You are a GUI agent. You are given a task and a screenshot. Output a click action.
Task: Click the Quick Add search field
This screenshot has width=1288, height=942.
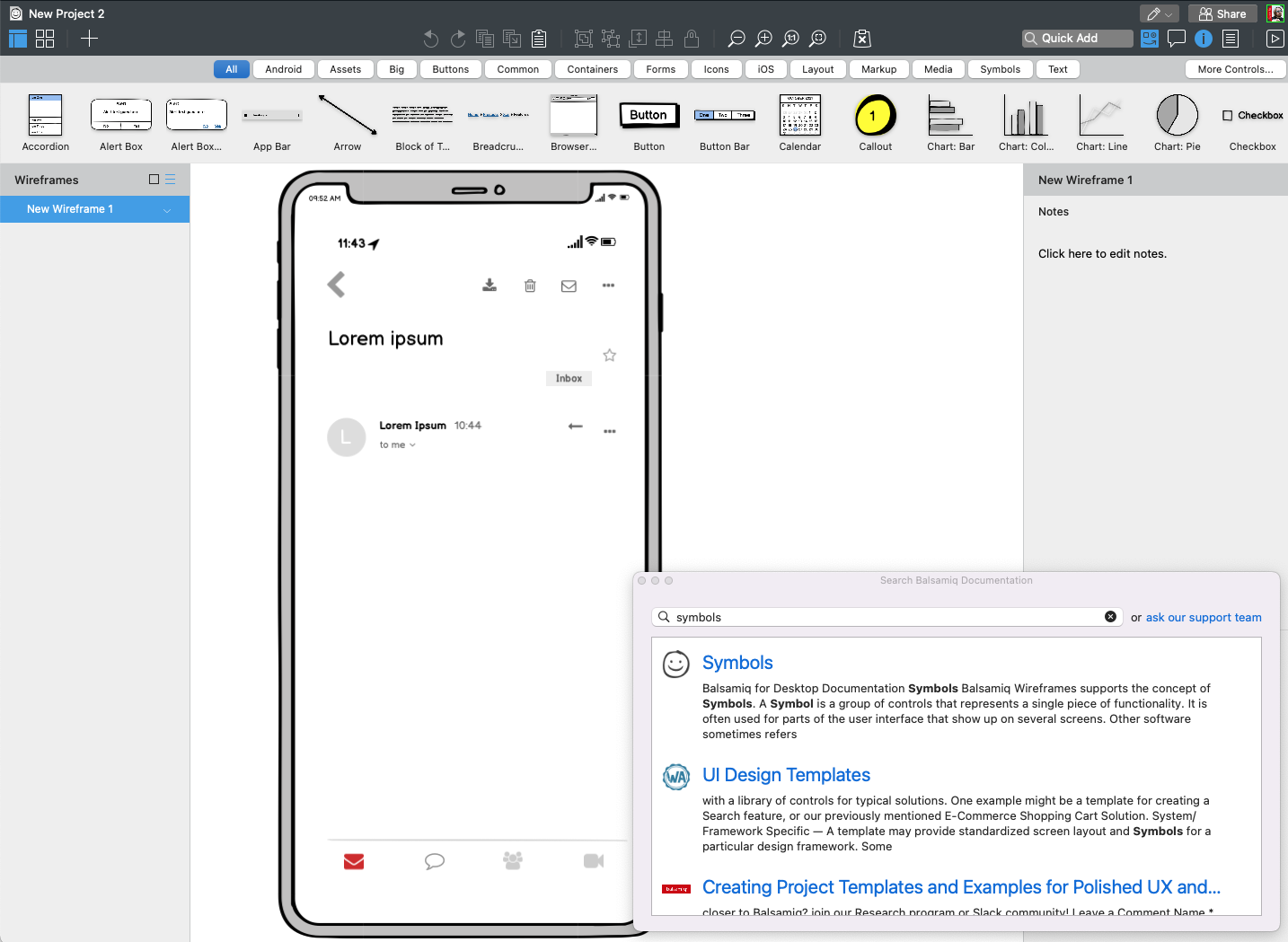pos(1078,39)
